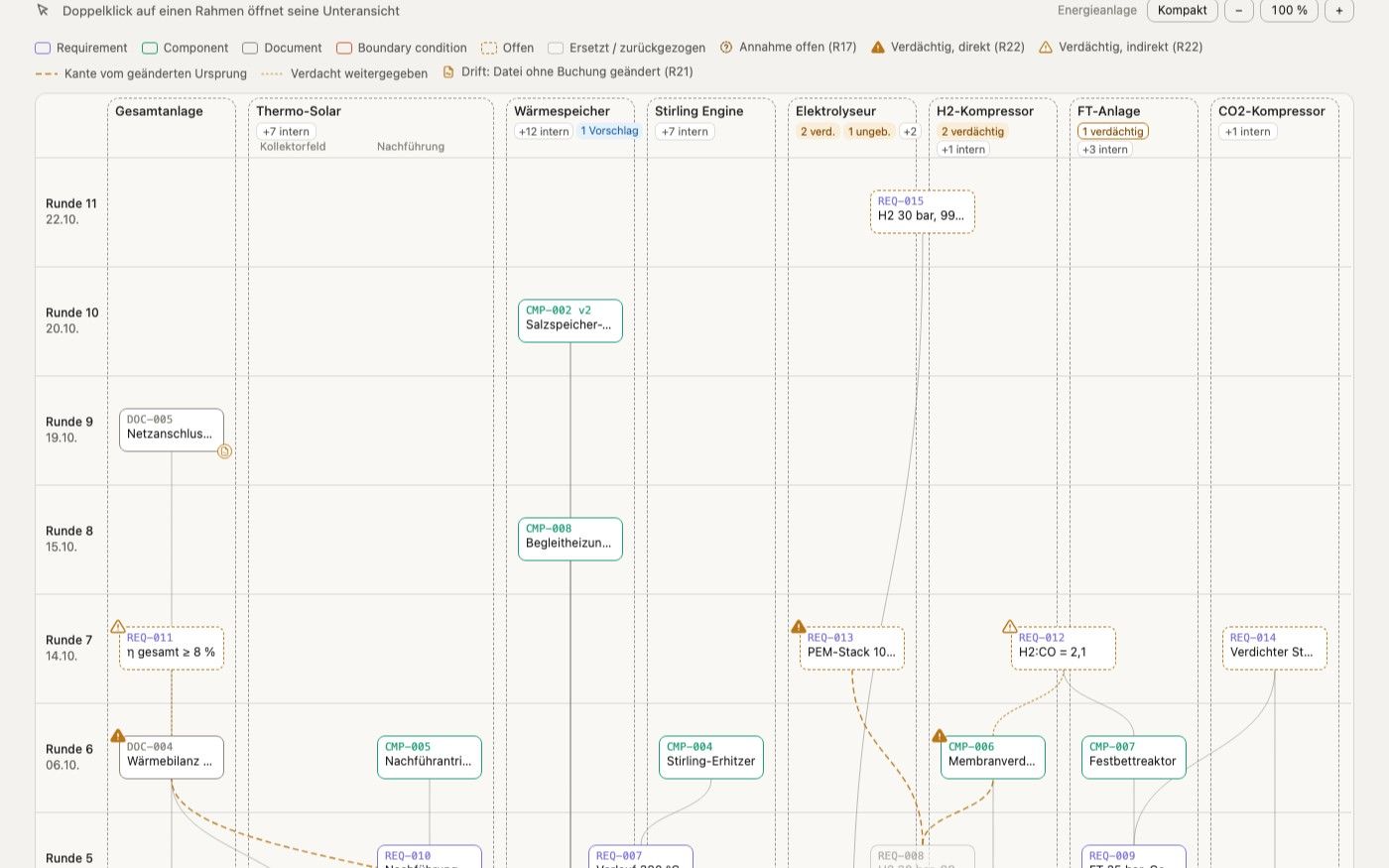Toggle the Ersetzt / zurückgezogen legend filter

click(x=626, y=48)
